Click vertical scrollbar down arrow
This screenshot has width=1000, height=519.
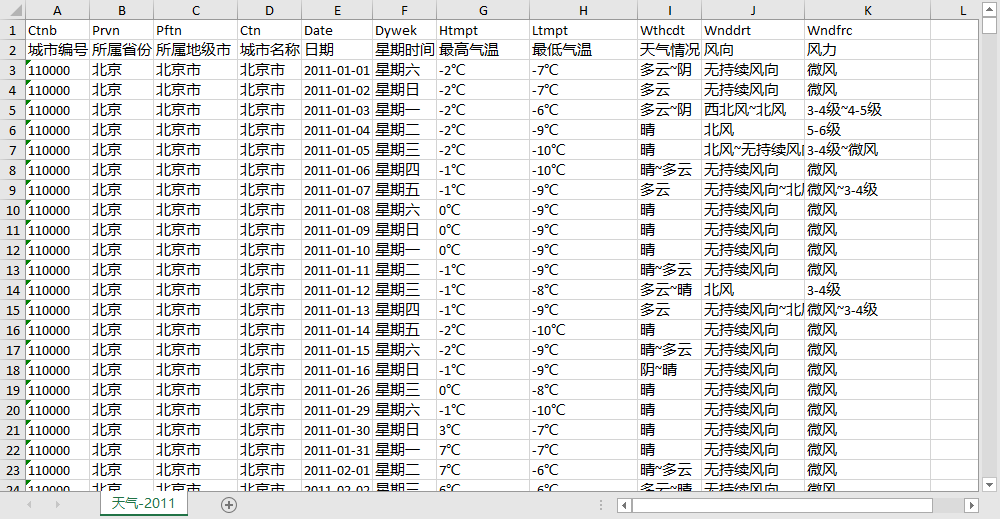pyautogui.click(x=989, y=485)
